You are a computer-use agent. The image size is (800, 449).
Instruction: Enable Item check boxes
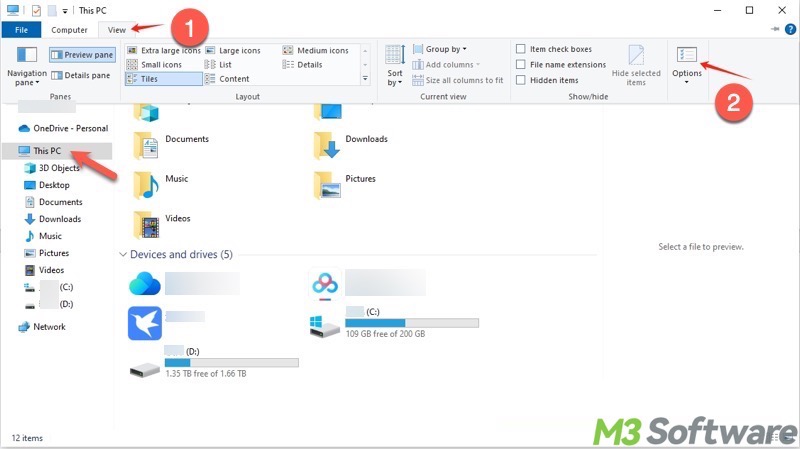[521, 49]
